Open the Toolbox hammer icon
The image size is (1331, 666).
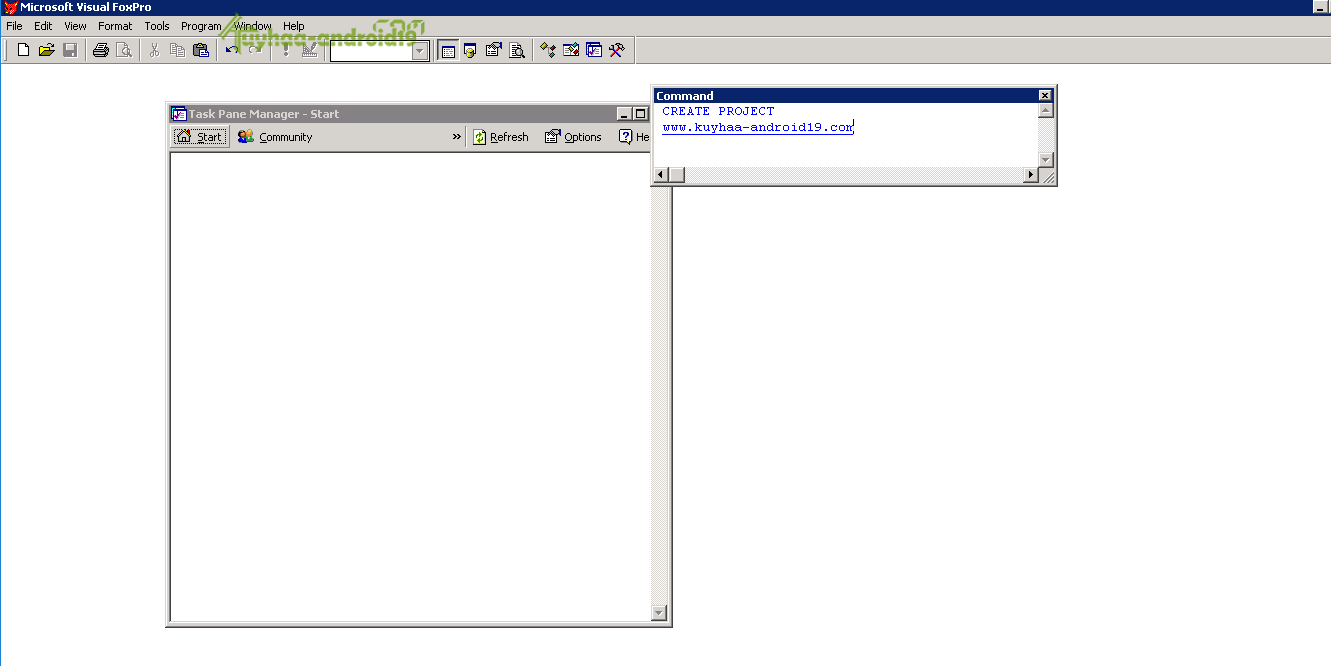[617, 50]
